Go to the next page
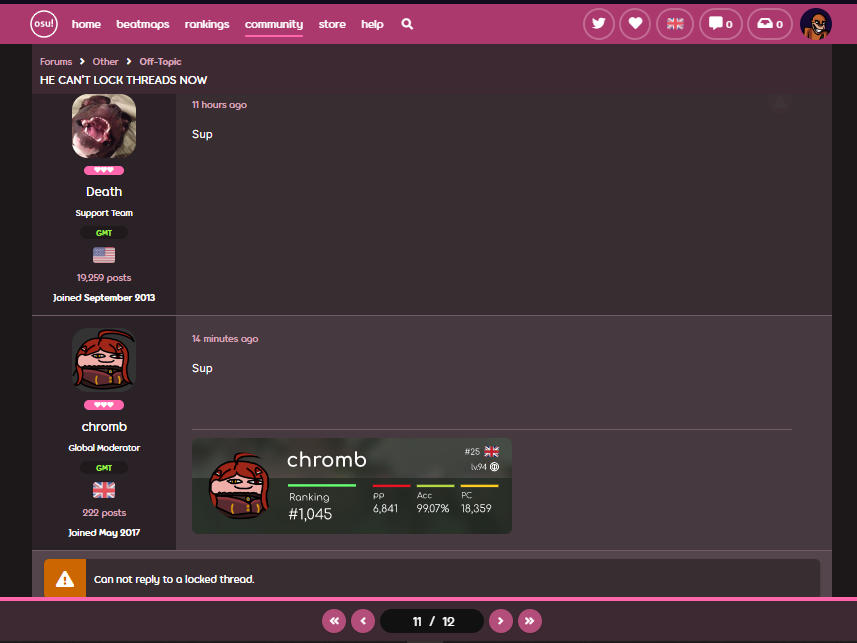Image resolution: width=857 pixels, height=643 pixels. click(x=501, y=621)
